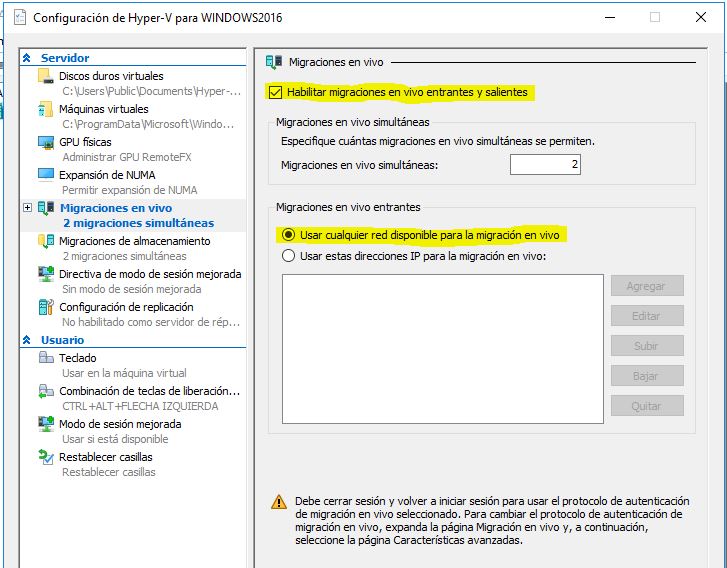Click the Migraciones en vivo server icon in tree
This screenshot has height=568, width=727.
pyautogui.click(x=45, y=208)
